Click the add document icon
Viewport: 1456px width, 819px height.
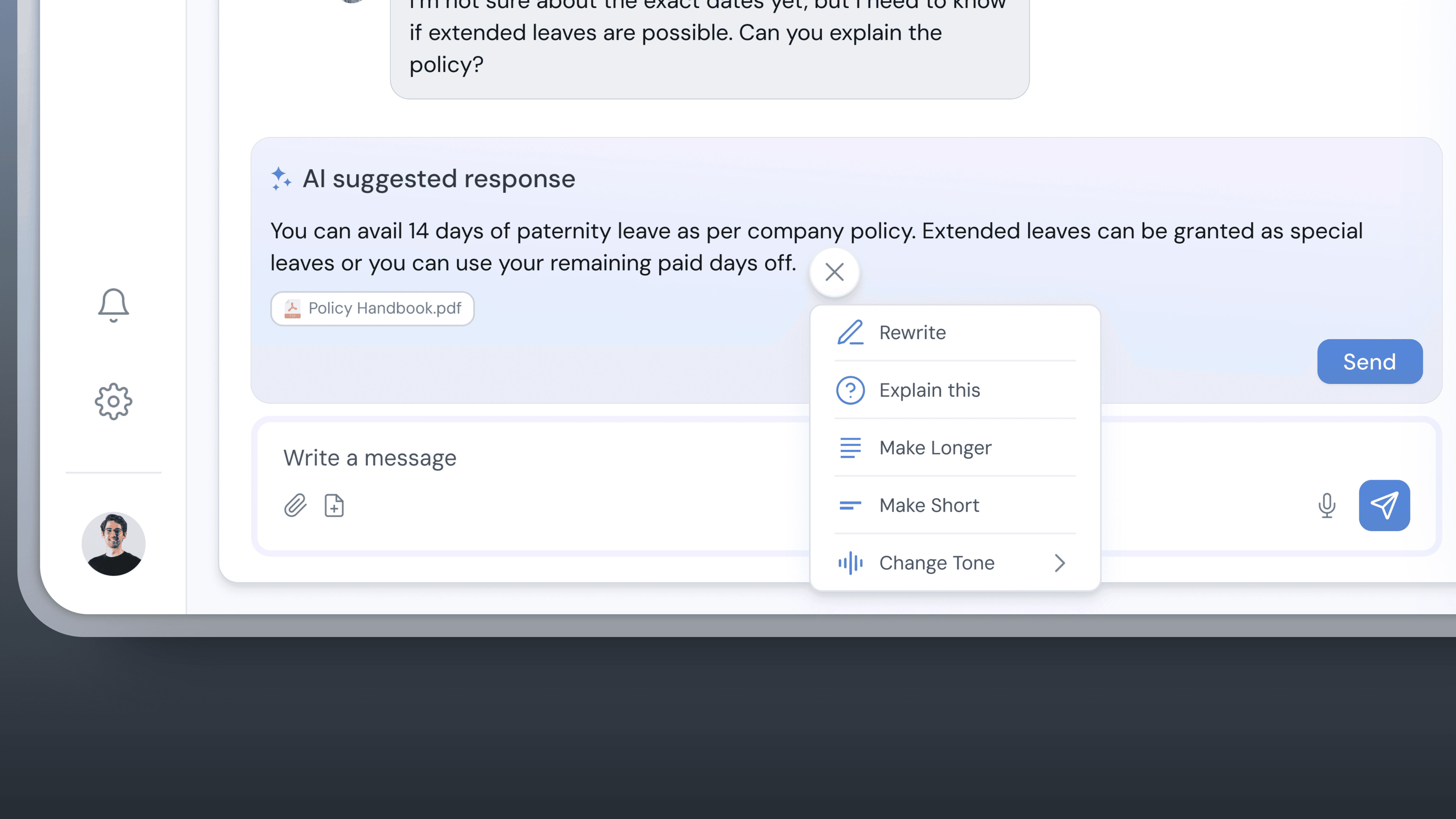[x=334, y=505]
